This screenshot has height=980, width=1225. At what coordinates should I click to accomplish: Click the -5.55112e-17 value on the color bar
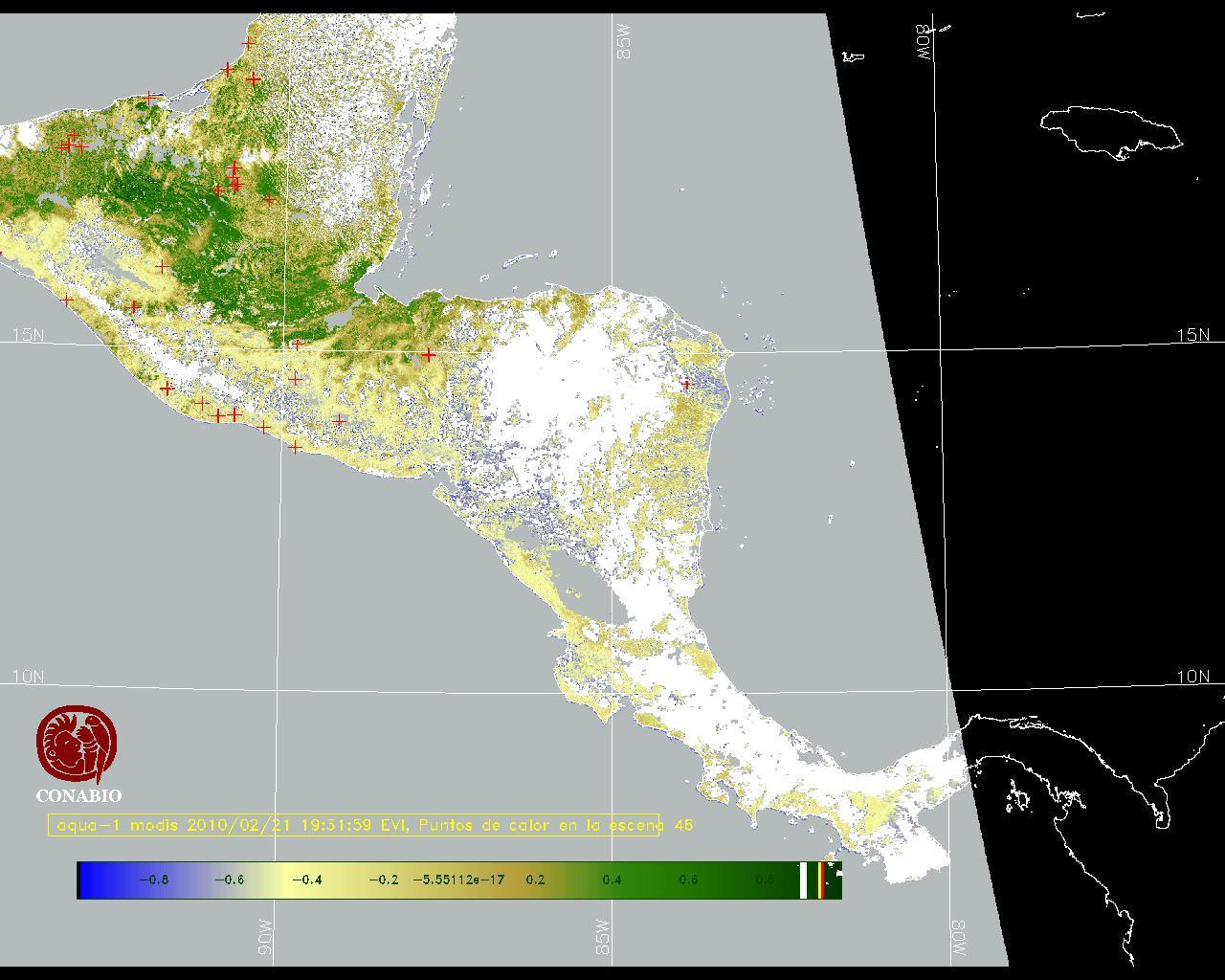(x=458, y=880)
